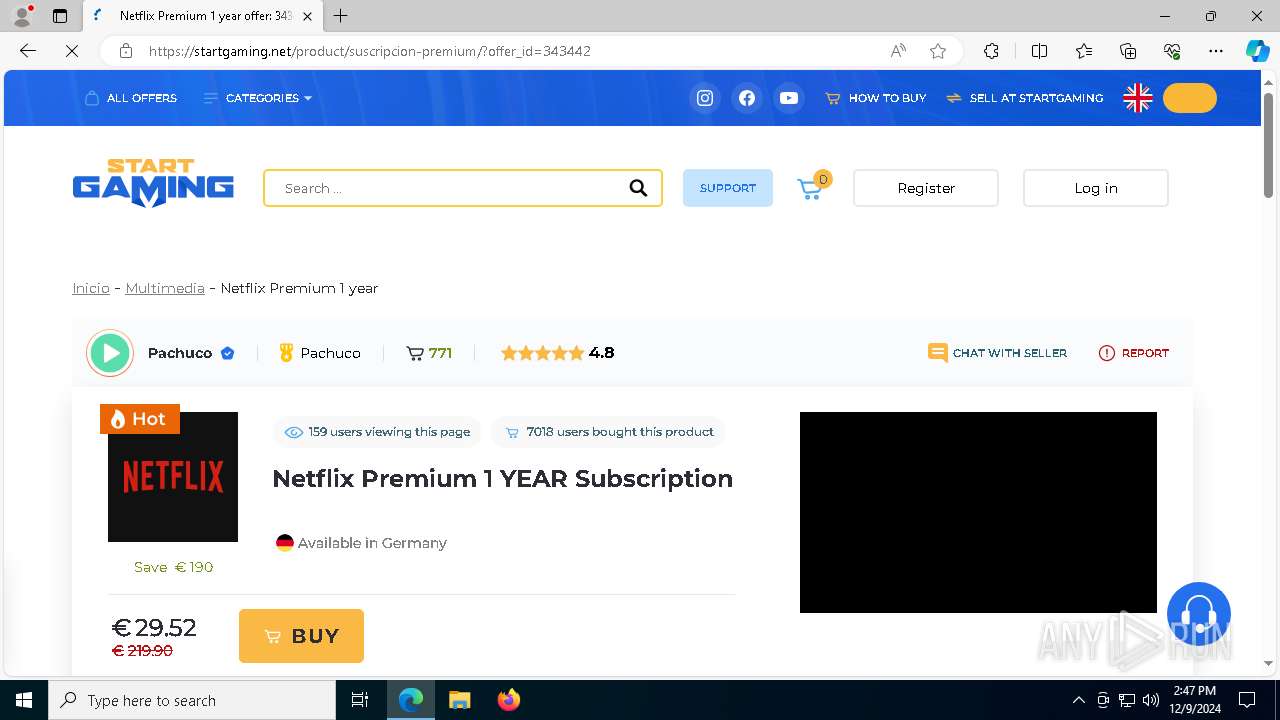The width and height of the screenshot is (1280, 720).
Task: Open StartGaming Facebook page icon
Action: (x=747, y=98)
